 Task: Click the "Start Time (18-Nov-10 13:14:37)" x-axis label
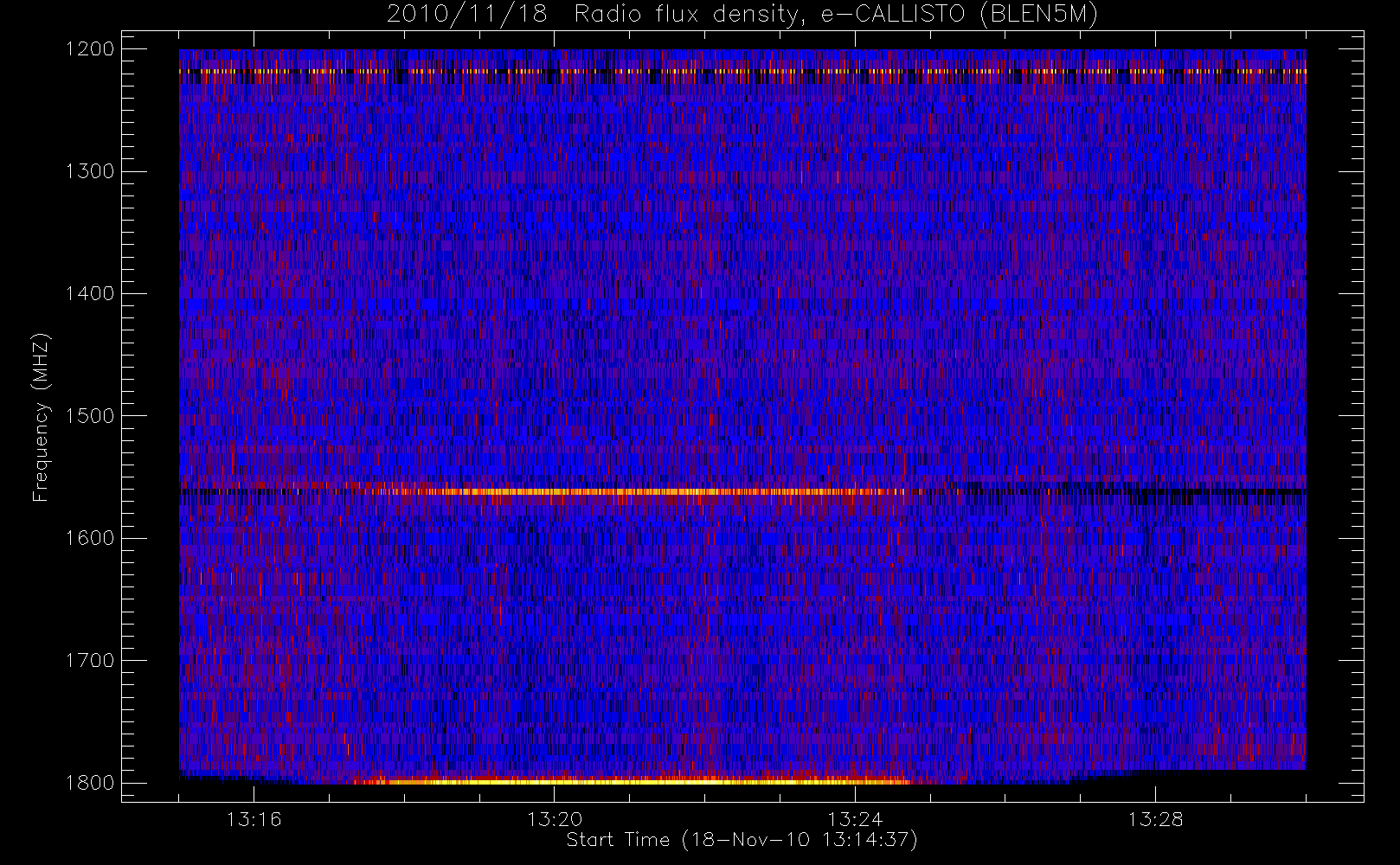click(742, 840)
